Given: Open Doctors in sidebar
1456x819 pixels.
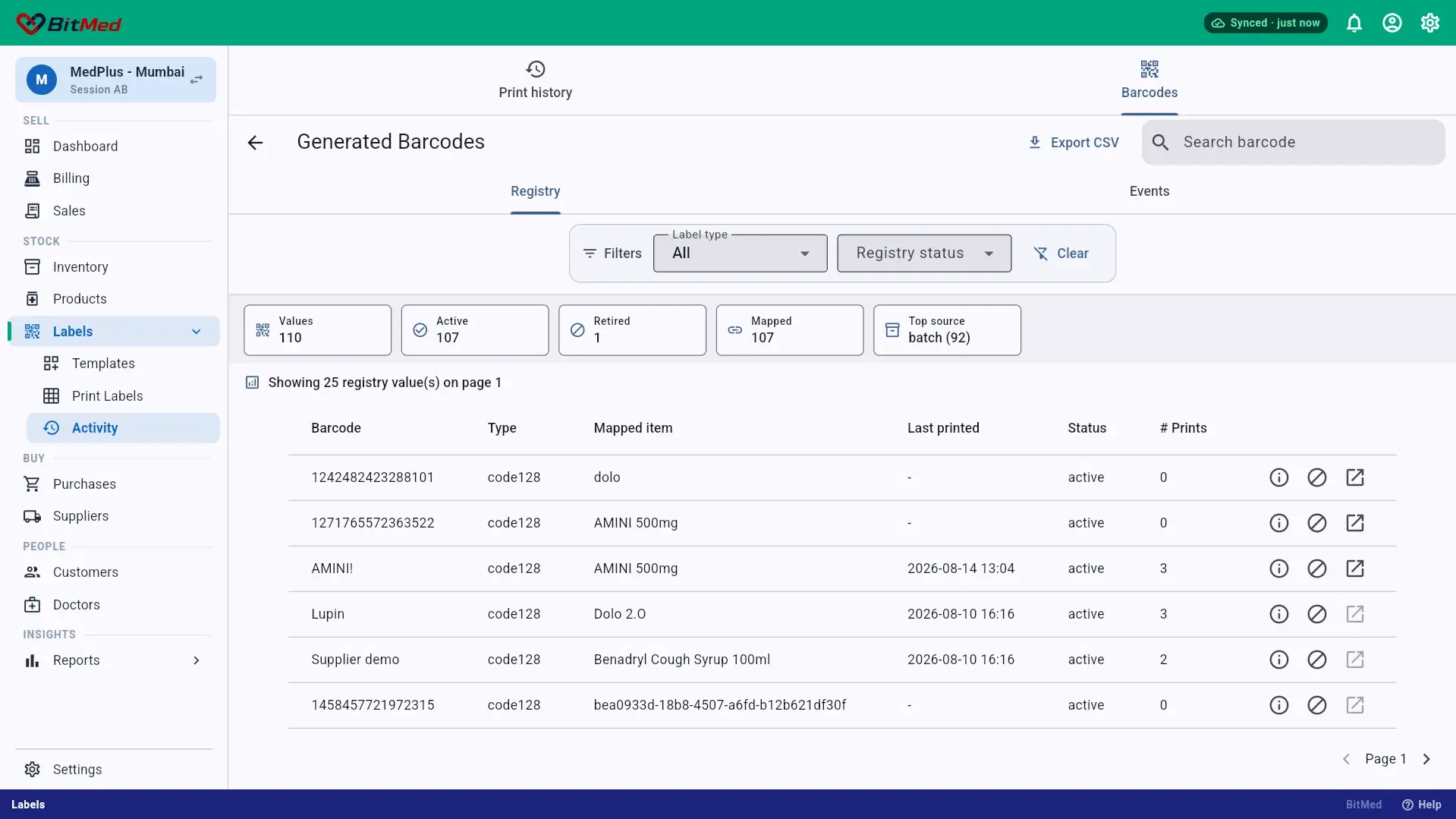Looking at the screenshot, I should [x=114, y=605].
